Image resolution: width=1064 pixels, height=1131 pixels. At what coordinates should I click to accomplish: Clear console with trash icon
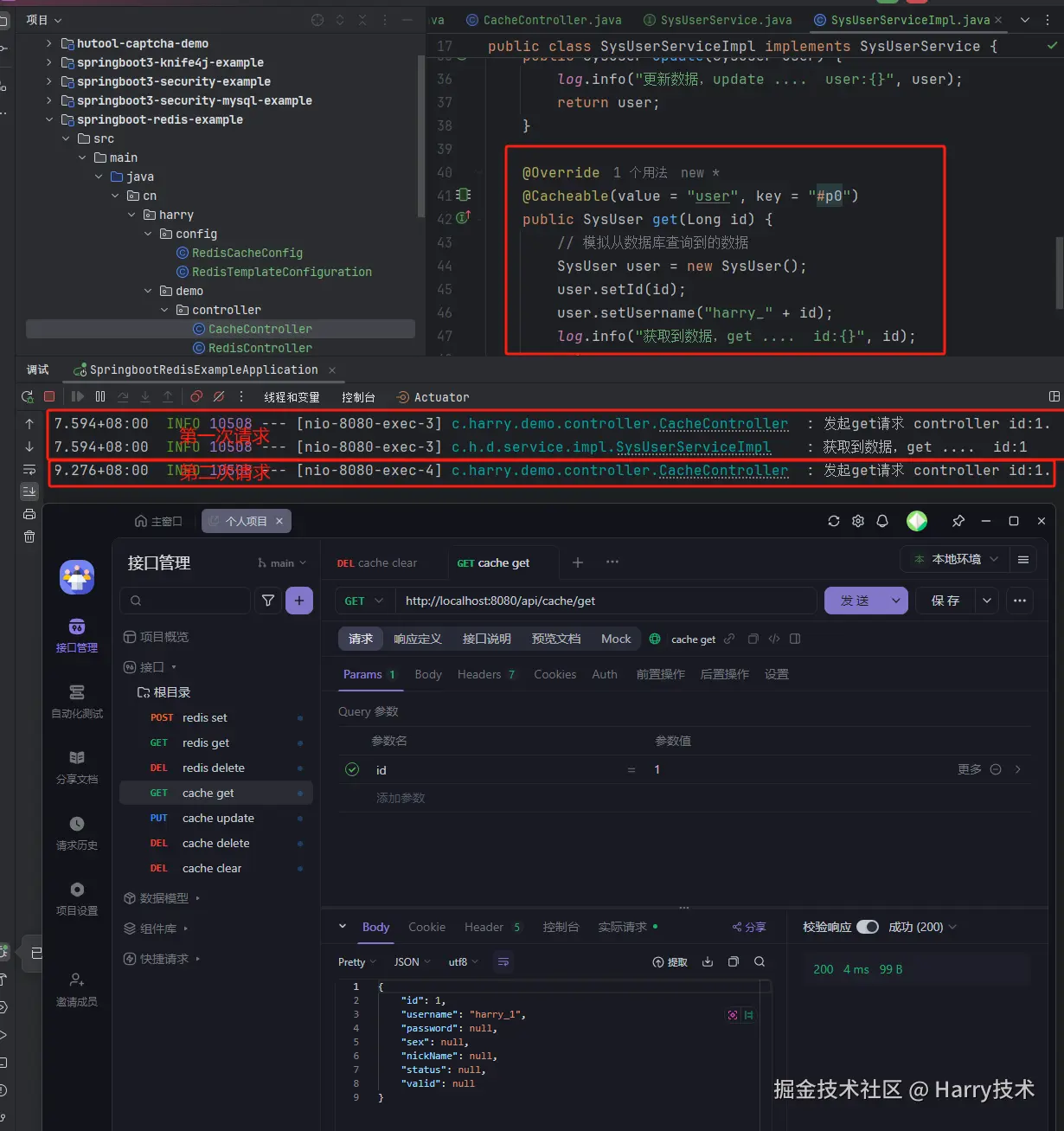tap(29, 537)
